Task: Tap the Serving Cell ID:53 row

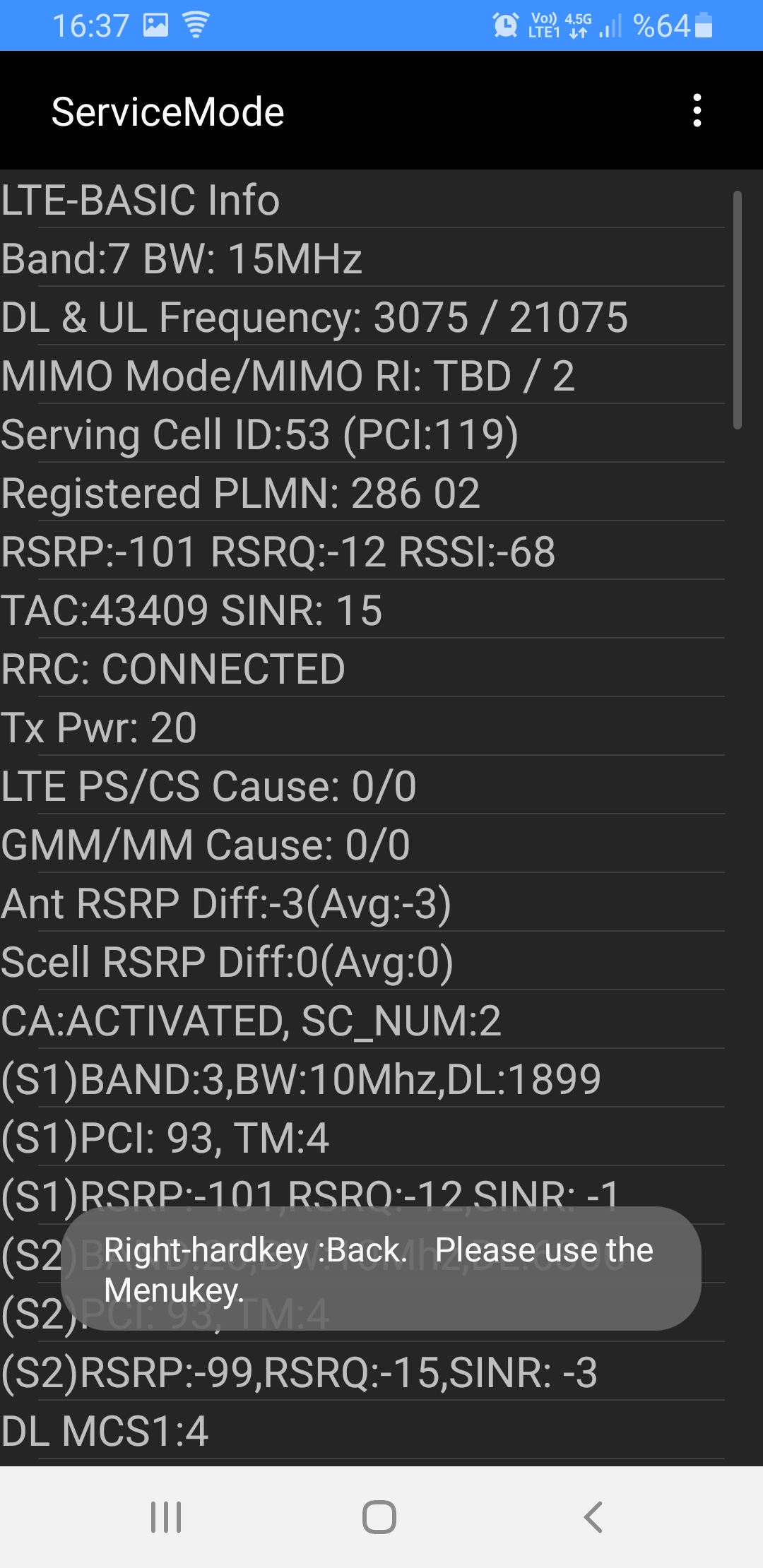Action: (x=362, y=434)
